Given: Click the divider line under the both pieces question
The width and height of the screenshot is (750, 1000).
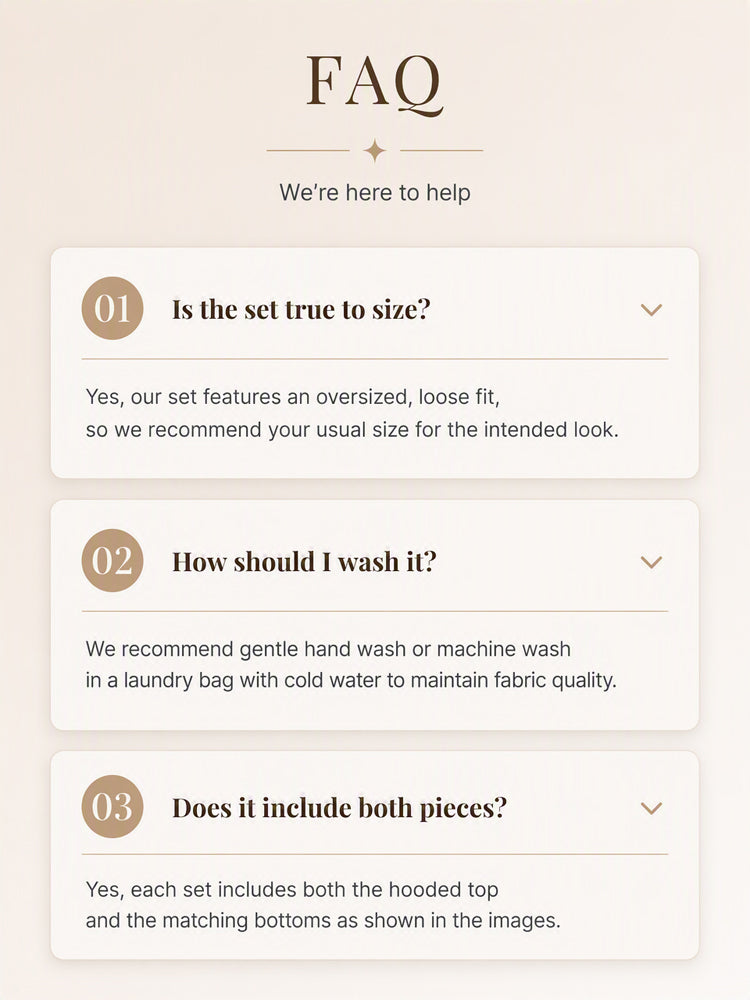Looking at the screenshot, I should click(x=375, y=854).
